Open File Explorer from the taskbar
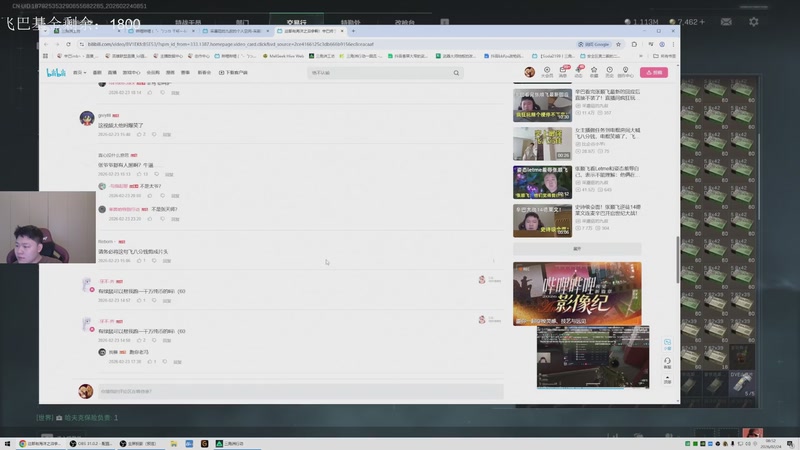The height and width of the screenshot is (450, 800). [x=173, y=443]
